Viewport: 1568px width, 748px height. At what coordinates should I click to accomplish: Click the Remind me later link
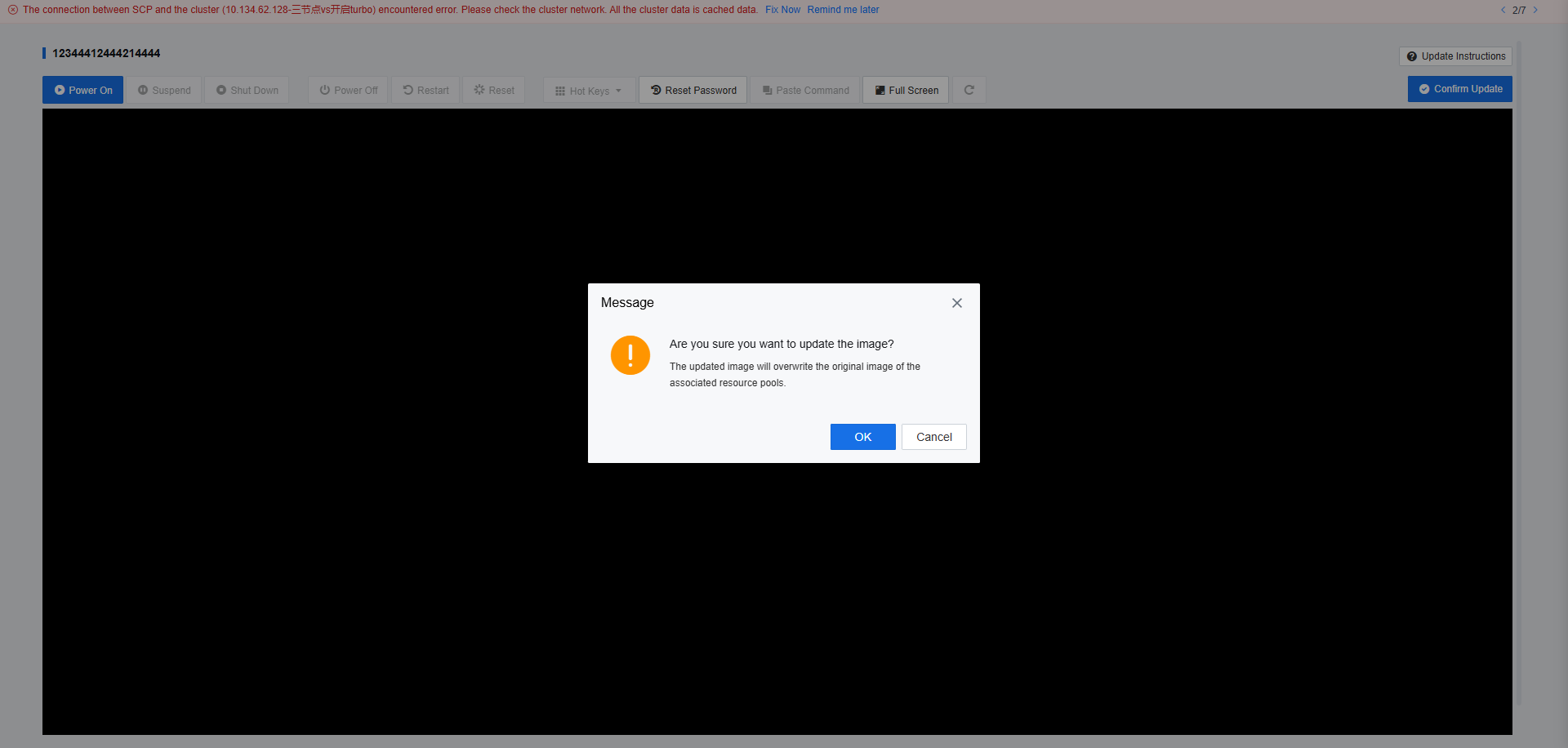coord(843,10)
